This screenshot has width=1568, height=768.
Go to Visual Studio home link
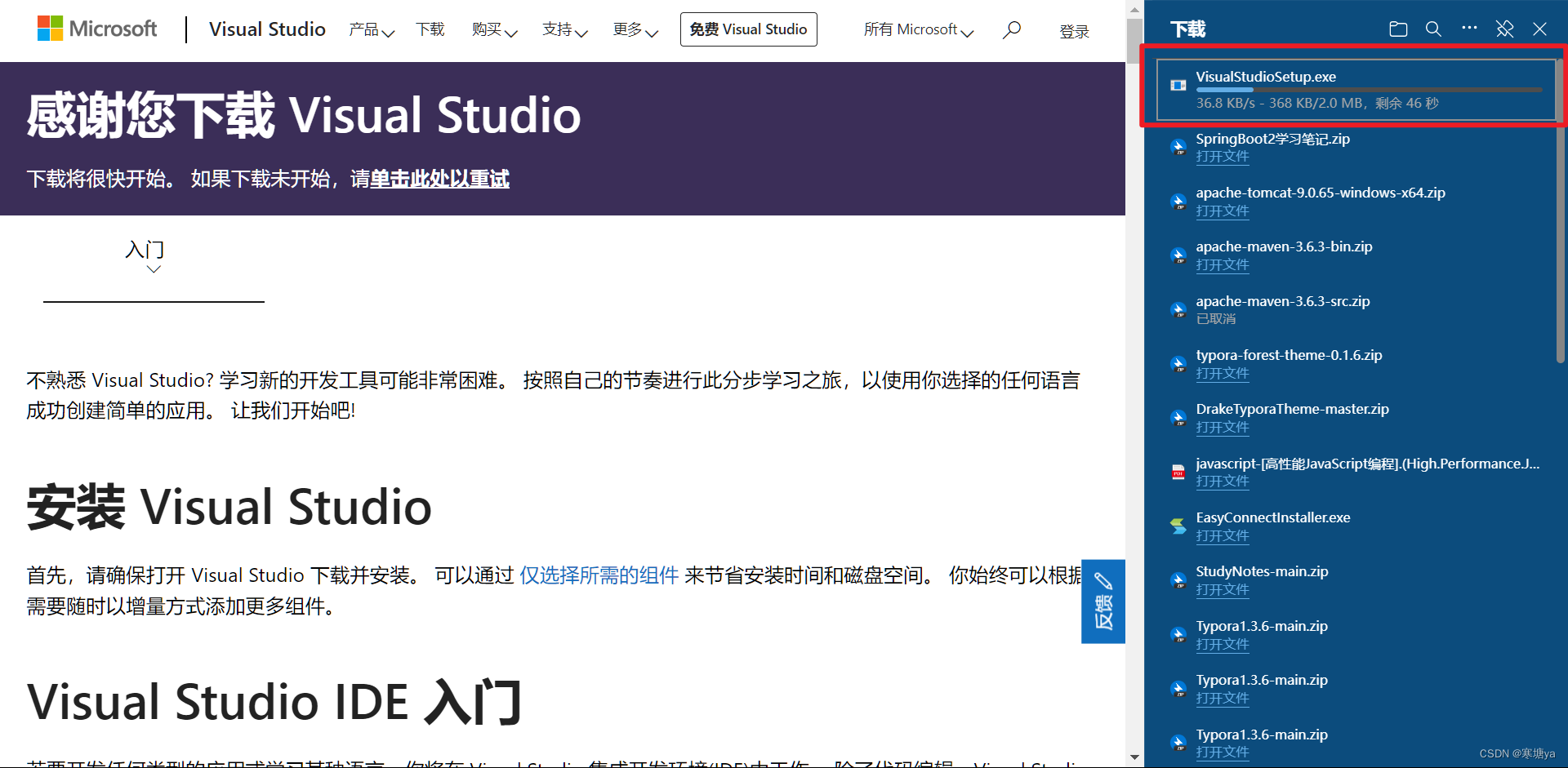267,29
